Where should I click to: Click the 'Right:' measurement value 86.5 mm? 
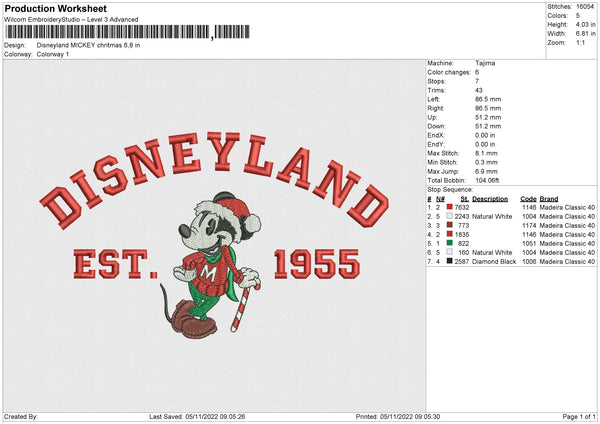click(x=488, y=108)
